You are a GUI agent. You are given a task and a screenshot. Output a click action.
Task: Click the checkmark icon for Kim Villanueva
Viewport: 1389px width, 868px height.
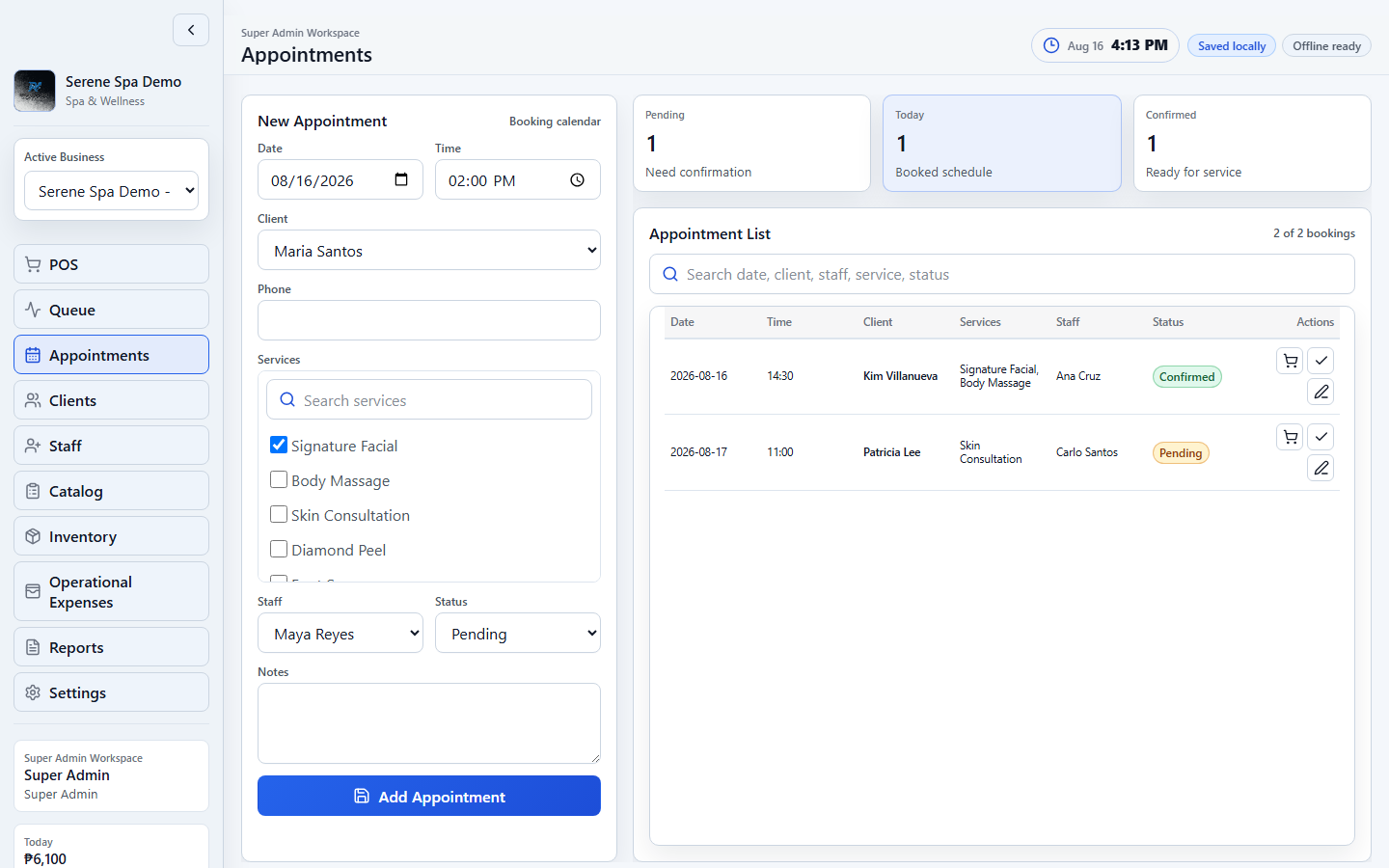[x=1321, y=361]
